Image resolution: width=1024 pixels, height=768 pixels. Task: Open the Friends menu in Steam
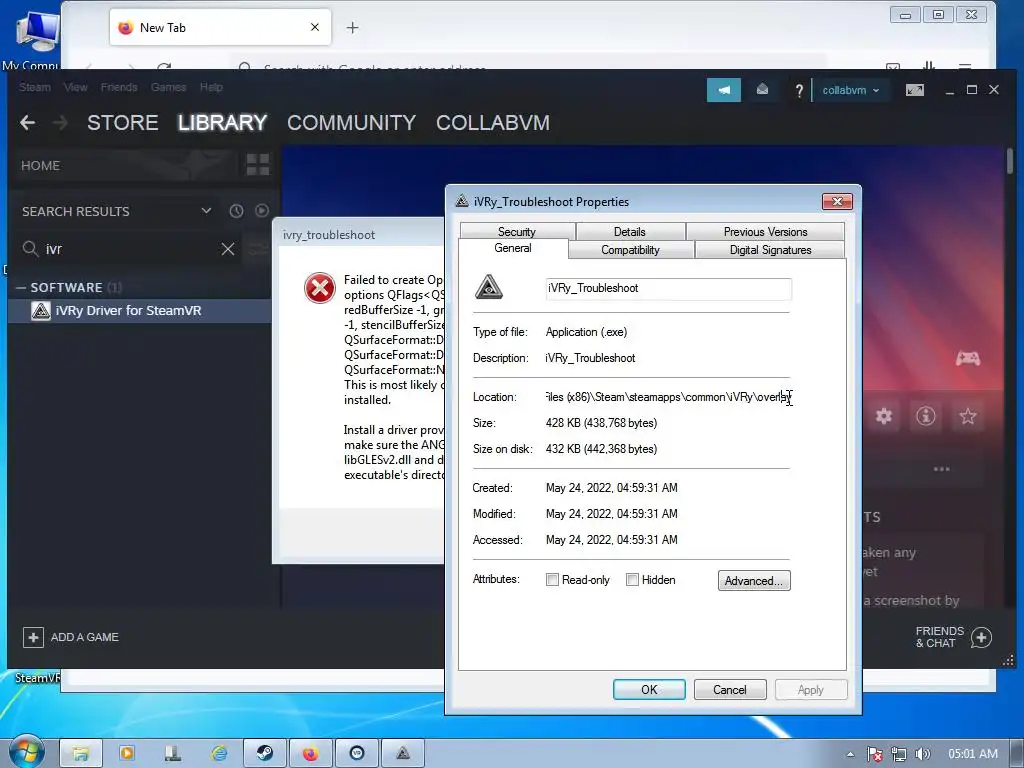pos(119,87)
